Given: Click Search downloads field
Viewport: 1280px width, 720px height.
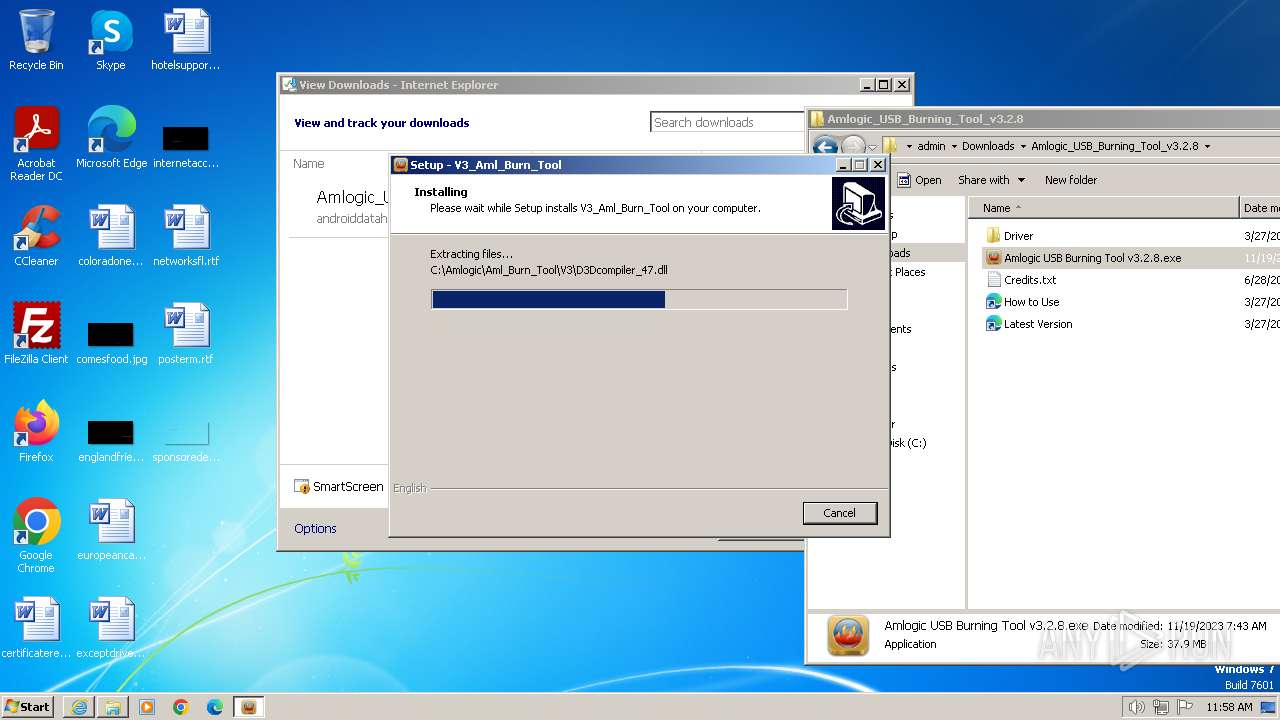Looking at the screenshot, I should [x=727, y=122].
